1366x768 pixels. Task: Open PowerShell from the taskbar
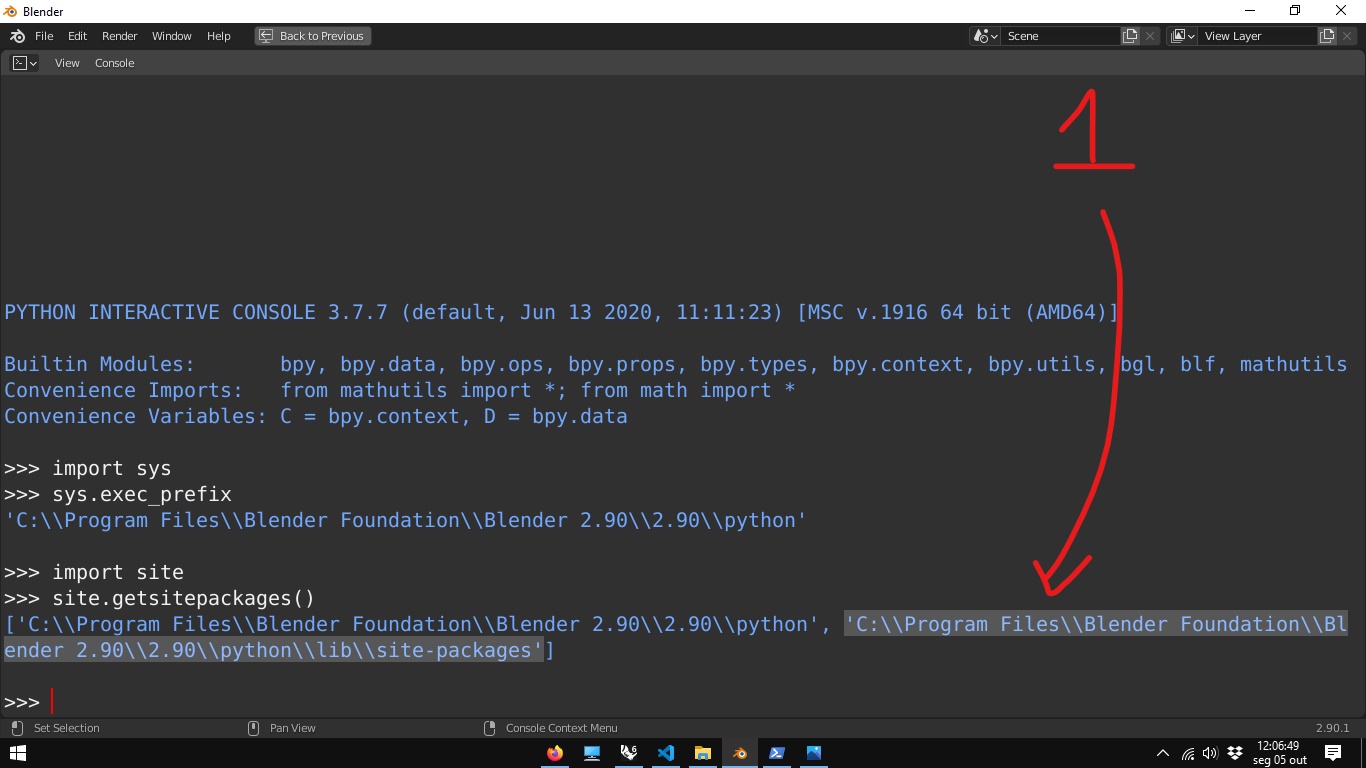coord(777,753)
